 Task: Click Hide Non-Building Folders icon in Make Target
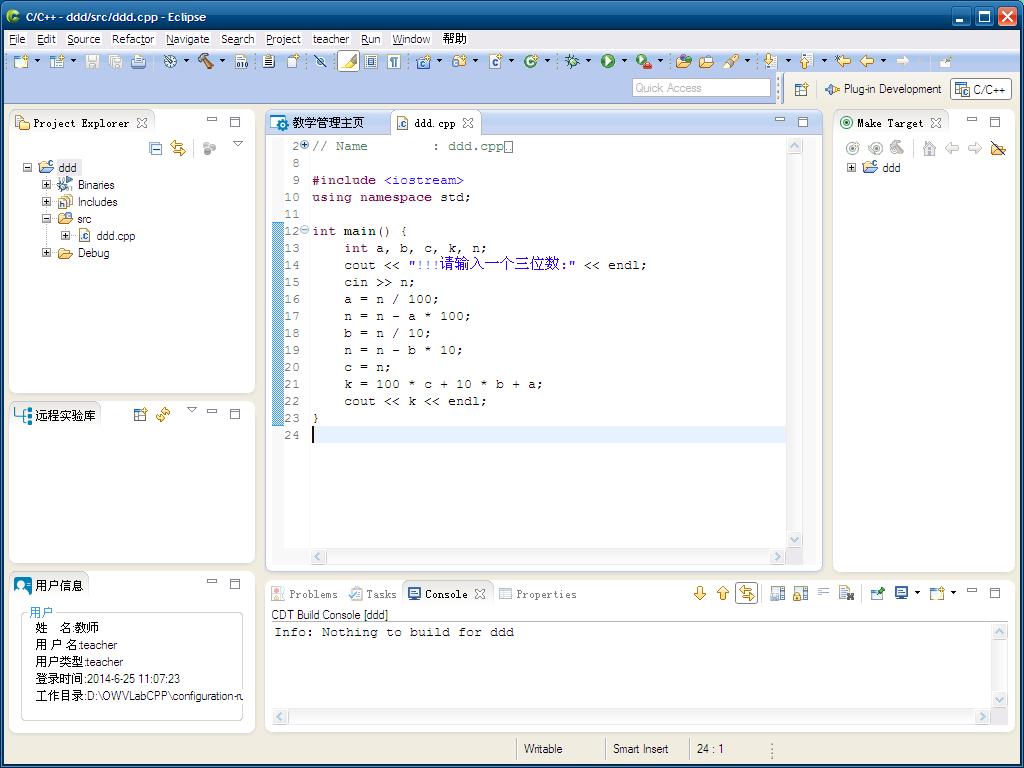997,149
